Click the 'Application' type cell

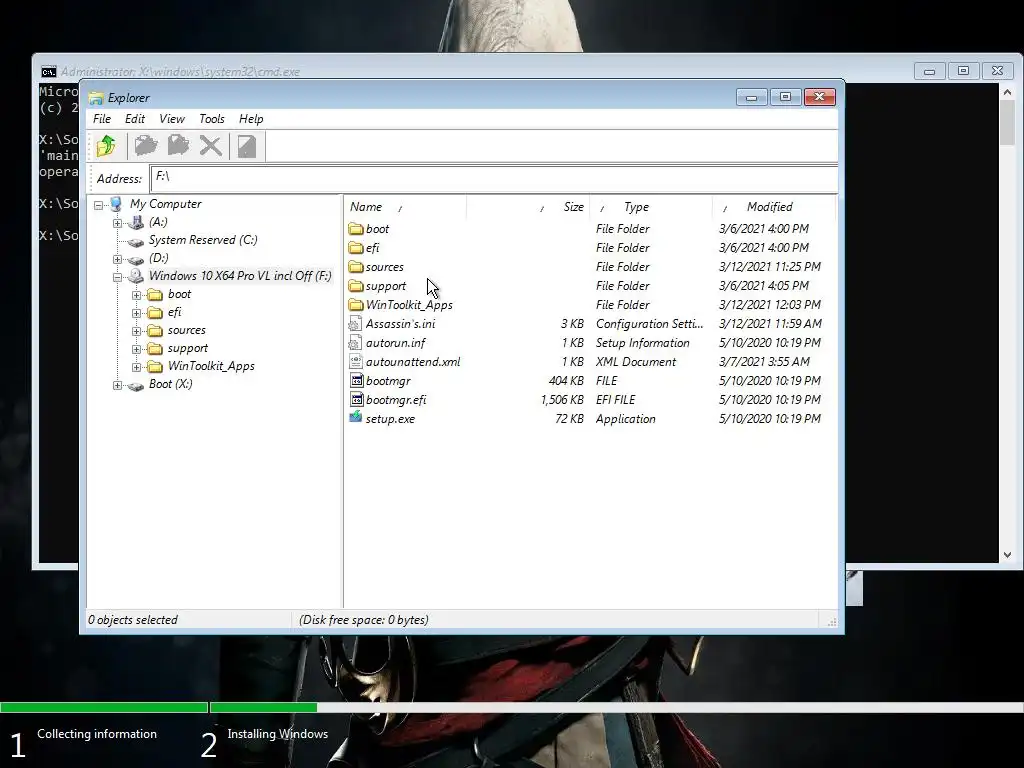click(626, 419)
